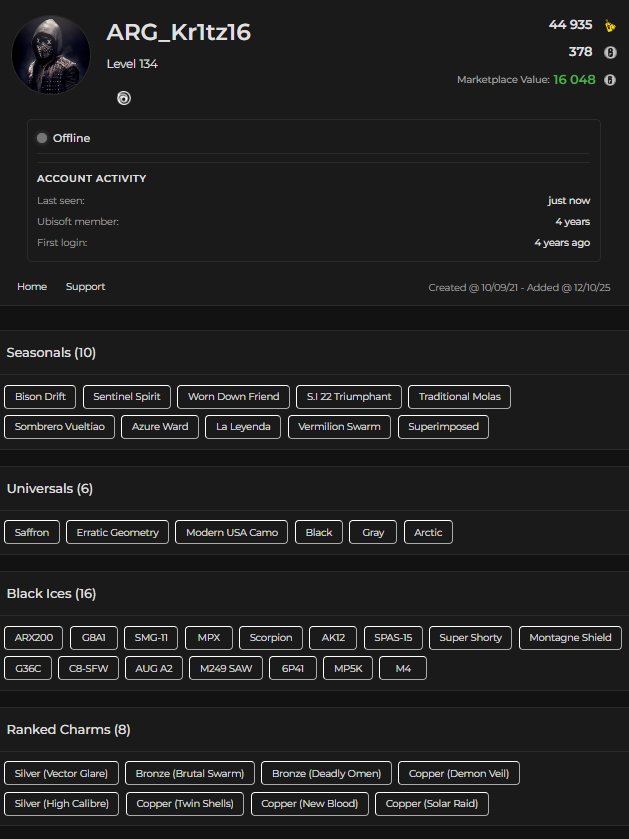Click the G8A1 Black Ice tag
Screen dimensions: 629x839
(94, 637)
